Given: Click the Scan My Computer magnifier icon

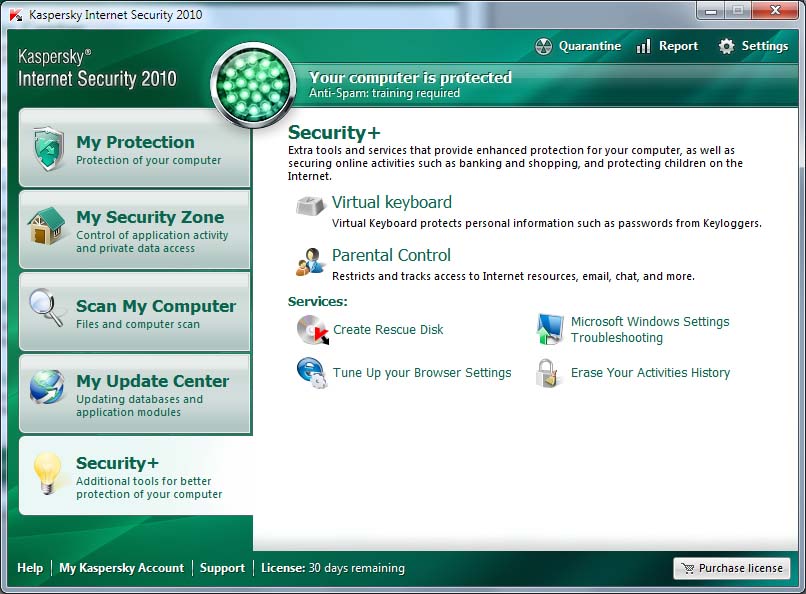Looking at the screenshot, I should [46, 307].
